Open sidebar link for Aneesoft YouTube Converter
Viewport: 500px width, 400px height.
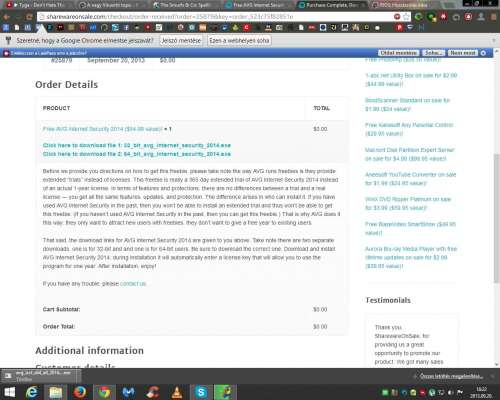point(410,179)
